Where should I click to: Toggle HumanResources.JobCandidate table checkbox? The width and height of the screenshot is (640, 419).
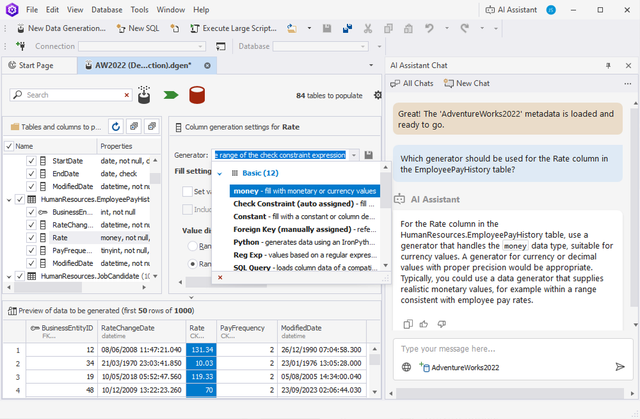20,276
